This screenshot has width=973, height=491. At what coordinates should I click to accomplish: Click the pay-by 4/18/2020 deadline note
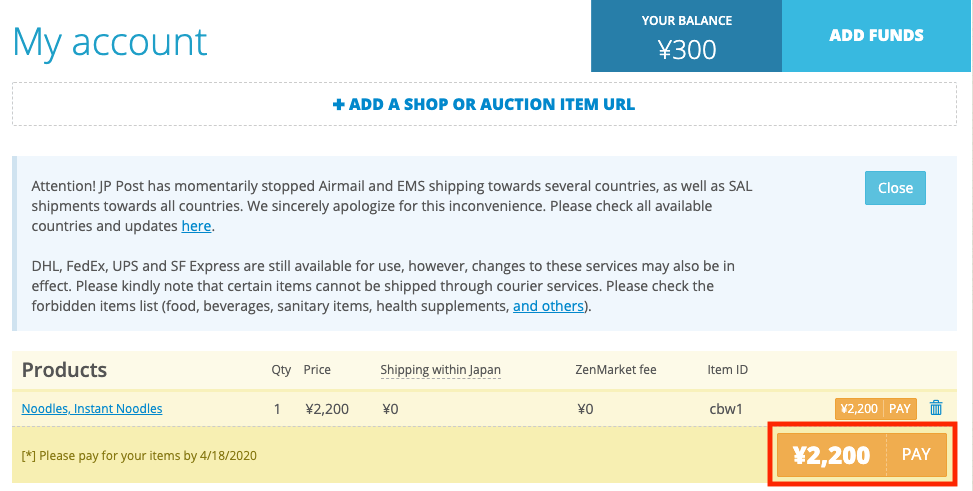[139, 456]
